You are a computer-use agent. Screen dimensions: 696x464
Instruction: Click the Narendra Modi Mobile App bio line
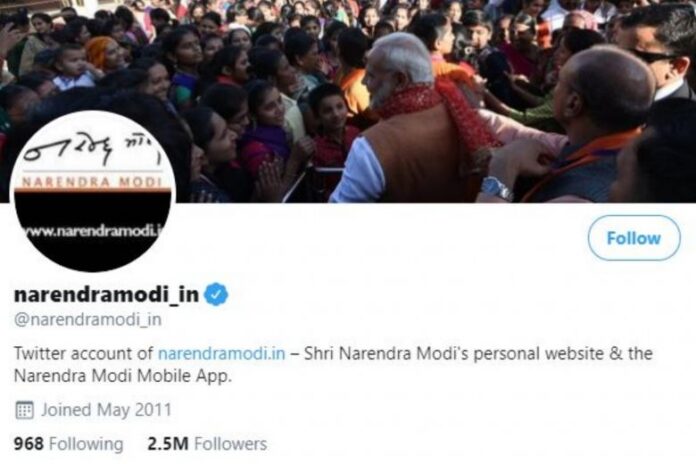(x=123, y=376)
